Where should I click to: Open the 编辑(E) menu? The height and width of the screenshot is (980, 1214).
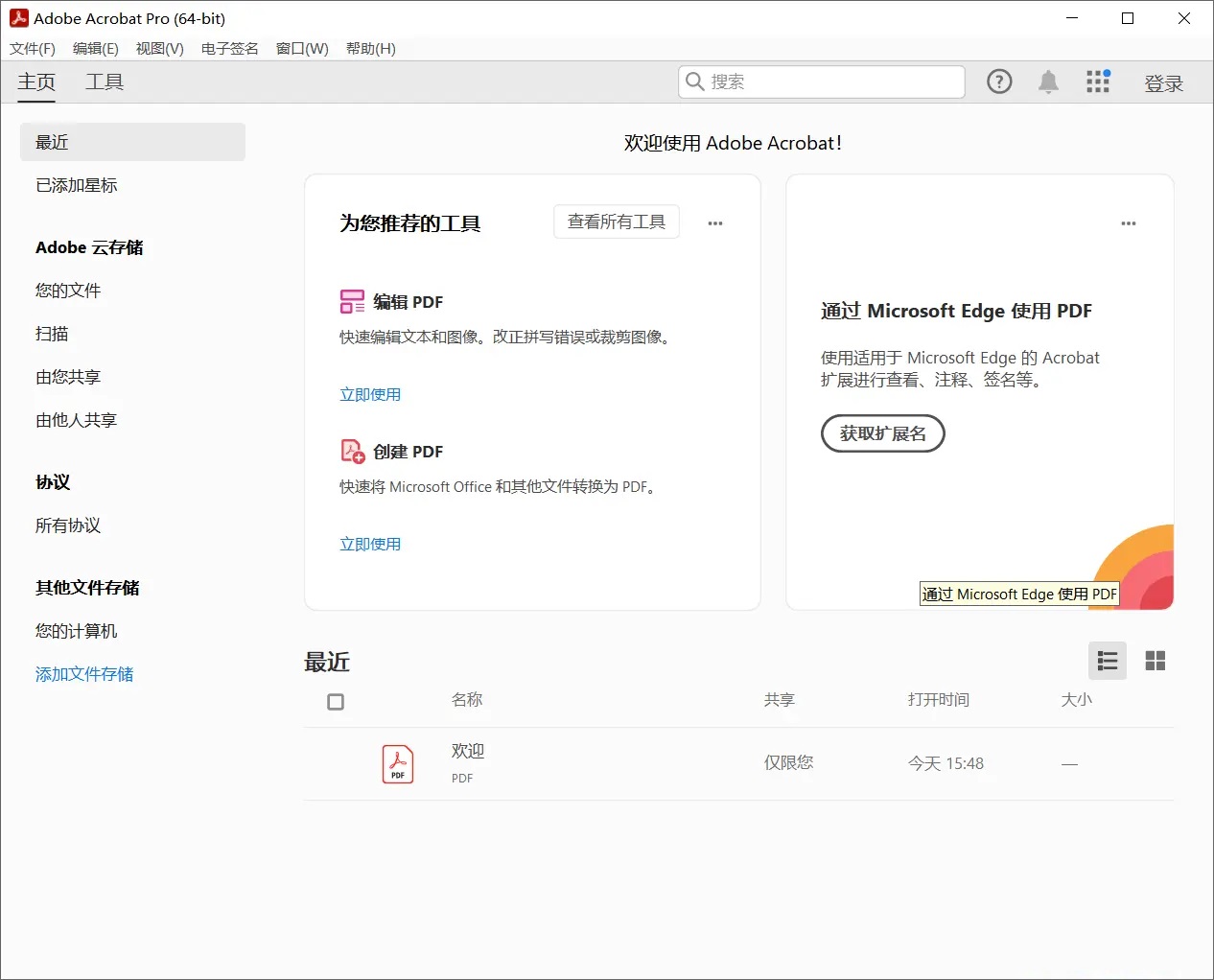pyautogui.click(x=96, y=49)
